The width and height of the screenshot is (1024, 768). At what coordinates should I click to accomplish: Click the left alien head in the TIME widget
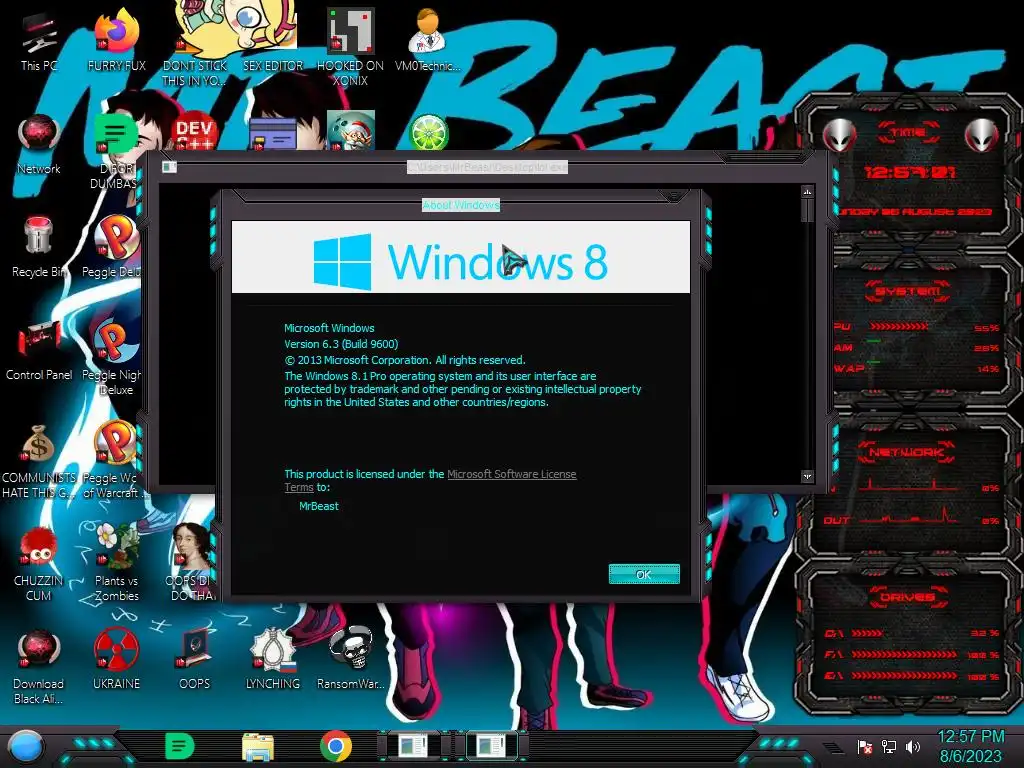(x=839, y=135)
